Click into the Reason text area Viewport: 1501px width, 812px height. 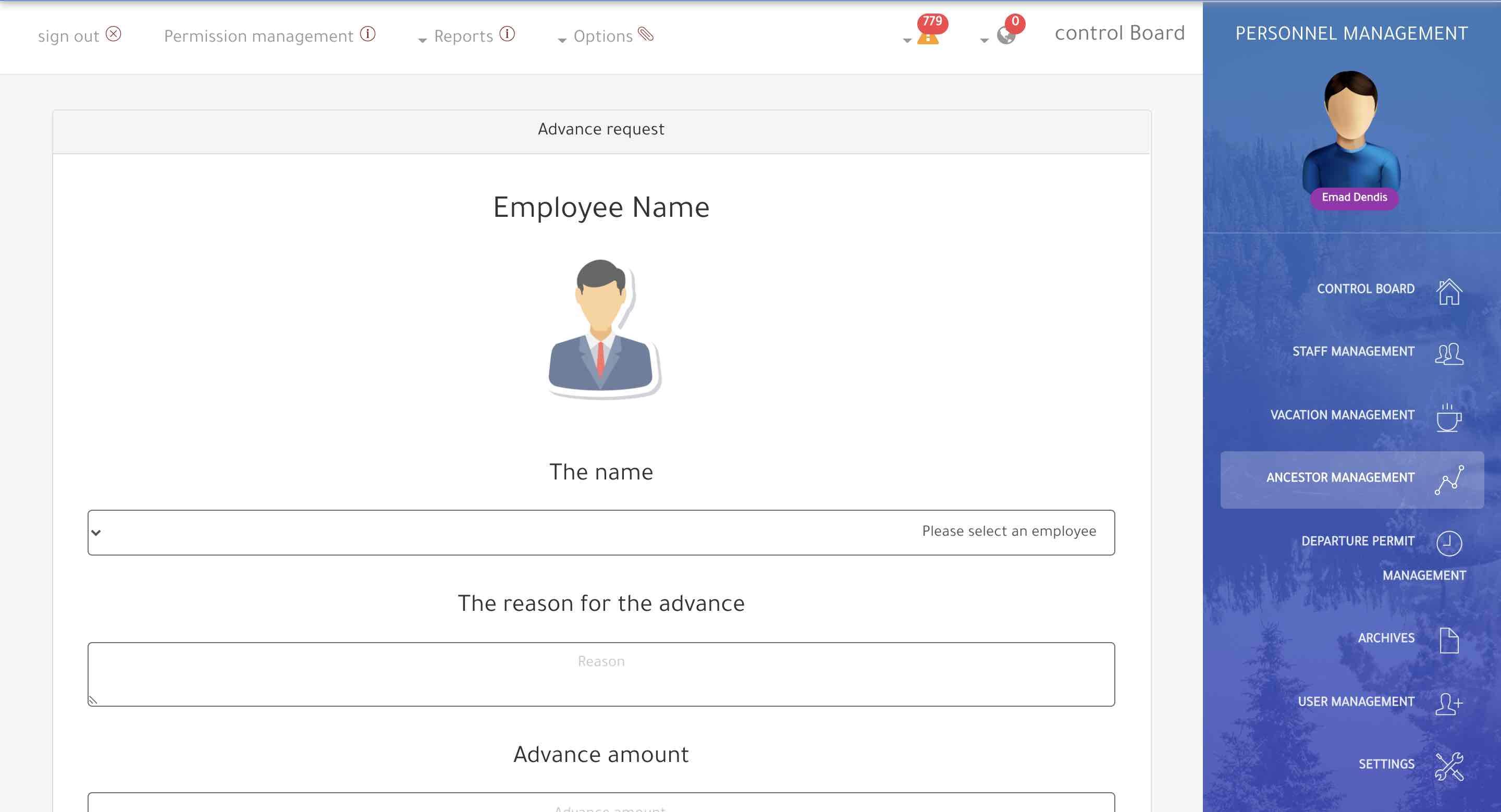601,674
